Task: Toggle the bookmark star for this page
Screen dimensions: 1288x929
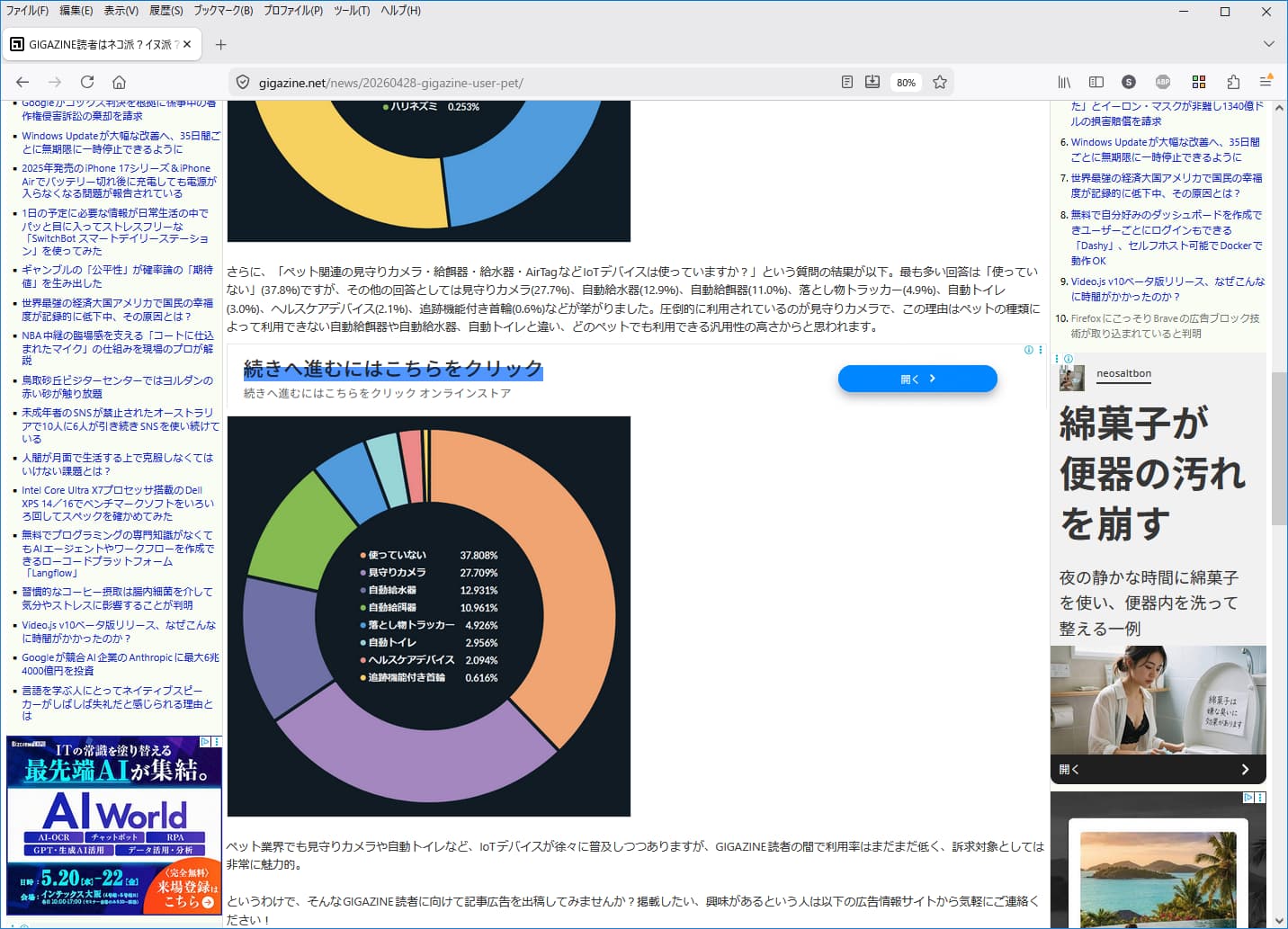Action: point(940,82)
